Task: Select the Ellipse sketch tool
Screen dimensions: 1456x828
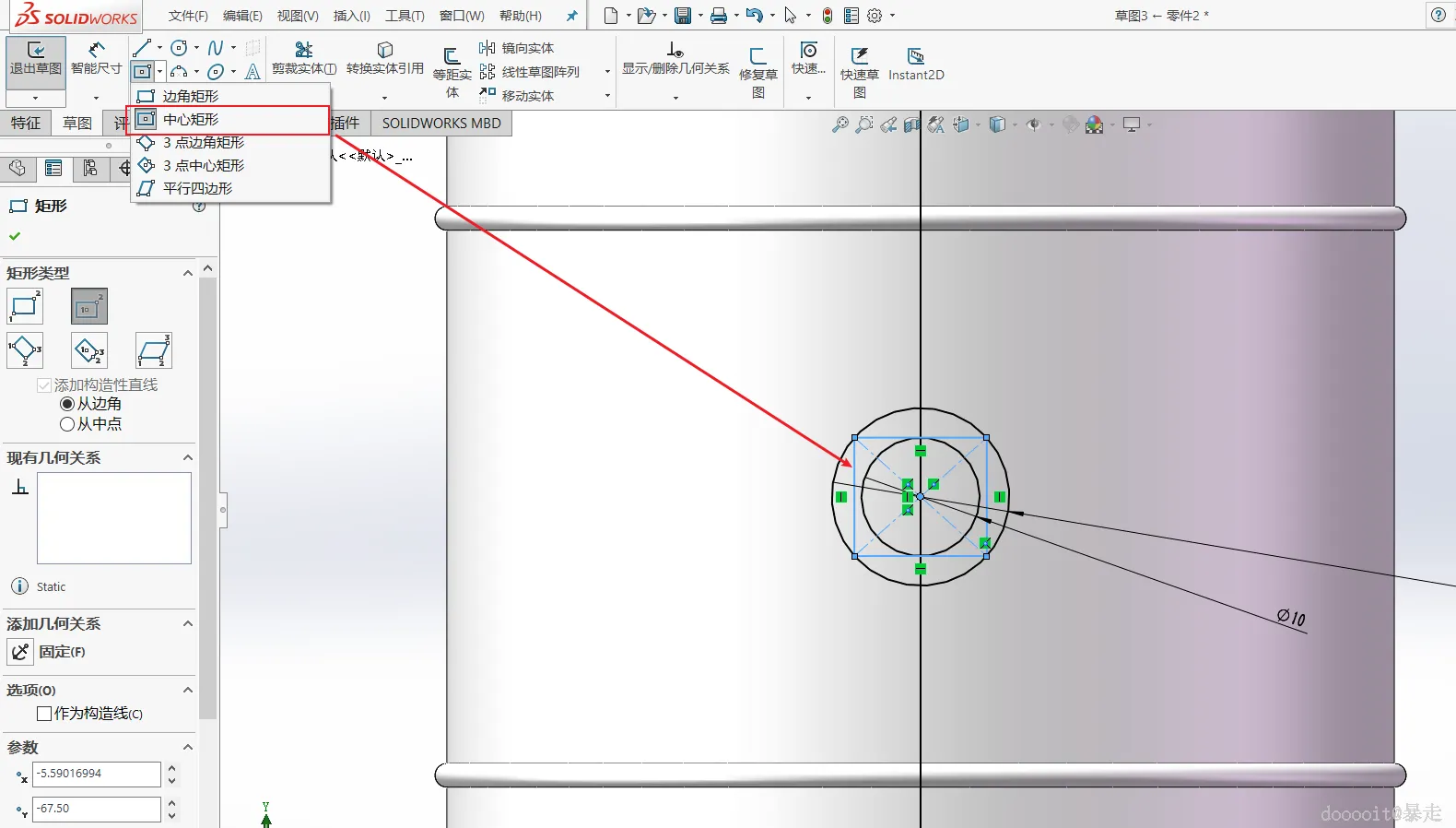Action: point(216,71)
